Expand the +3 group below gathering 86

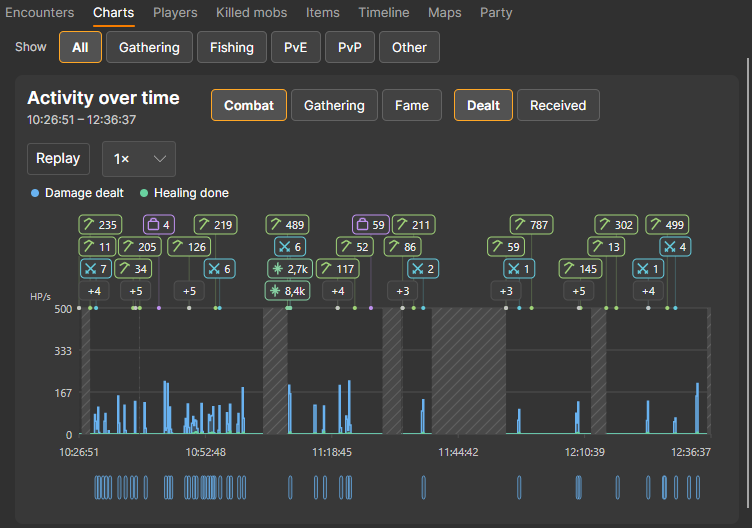[402, 291]
